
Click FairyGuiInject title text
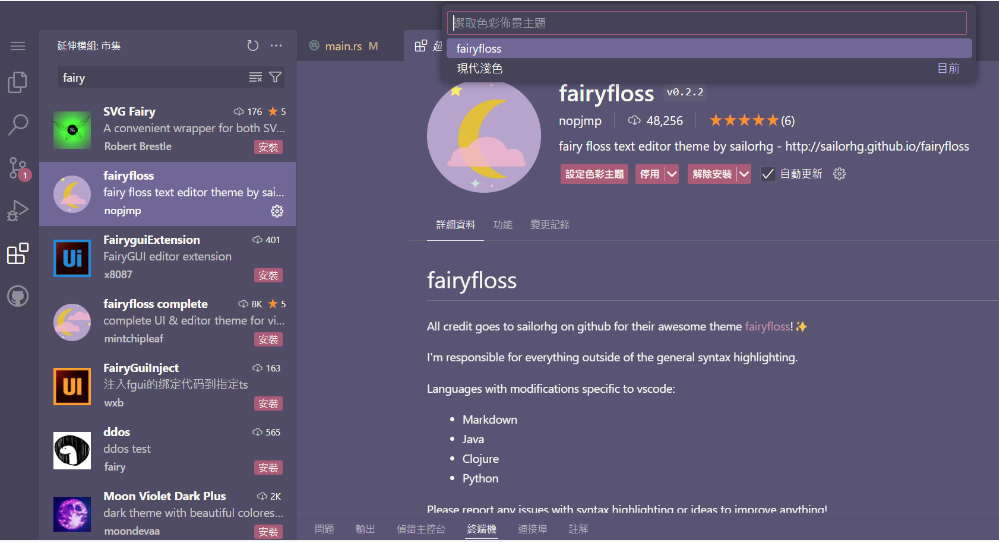point(141,367)
